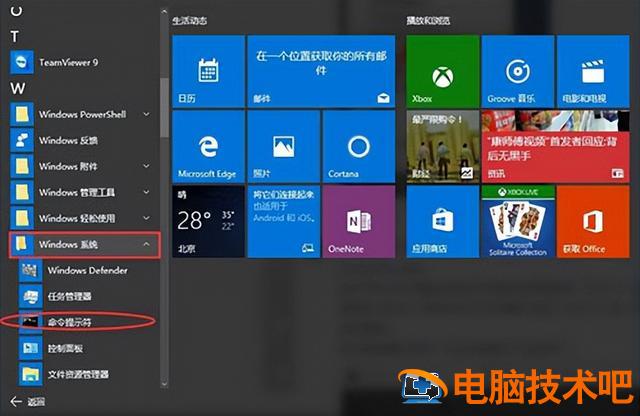Select the 文件资源管理器 label

[x=78, y=374]
